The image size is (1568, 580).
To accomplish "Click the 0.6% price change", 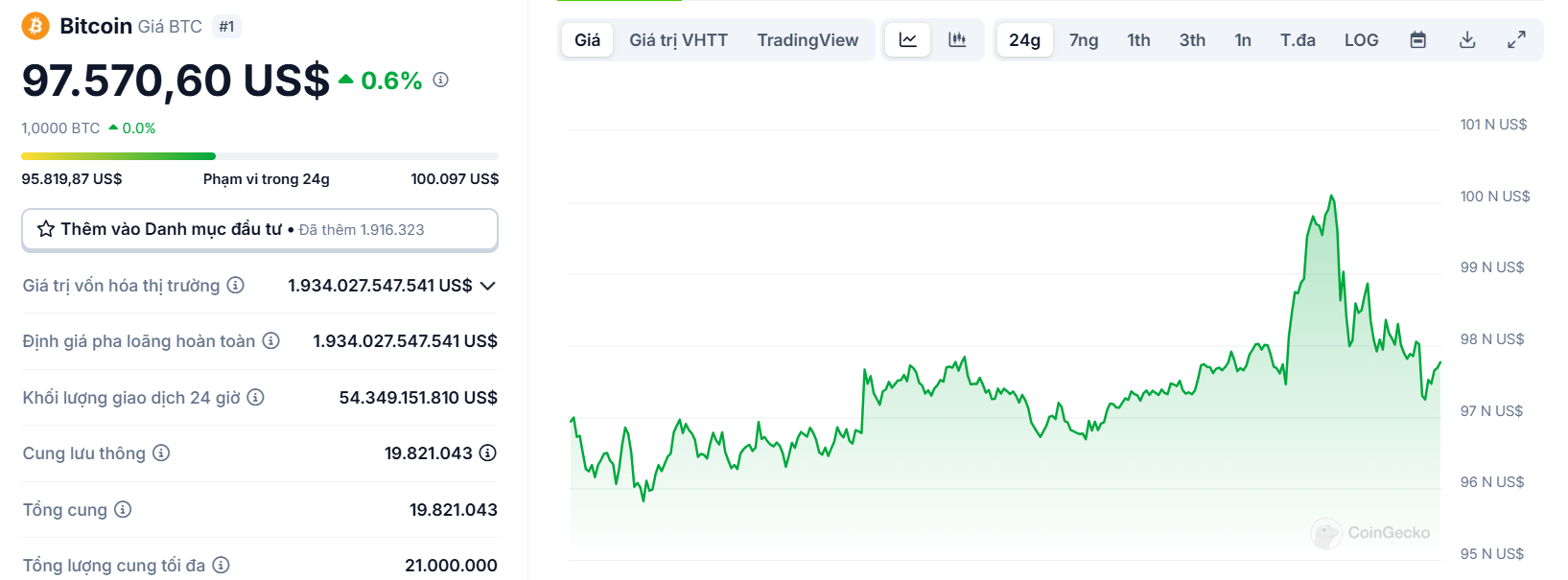I will [x=381, y=81].
